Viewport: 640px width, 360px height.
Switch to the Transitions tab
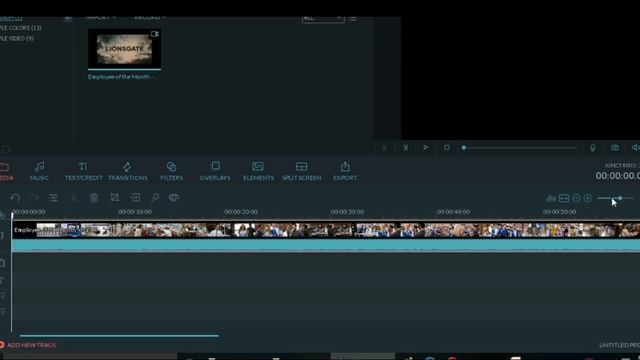[128, 171]
